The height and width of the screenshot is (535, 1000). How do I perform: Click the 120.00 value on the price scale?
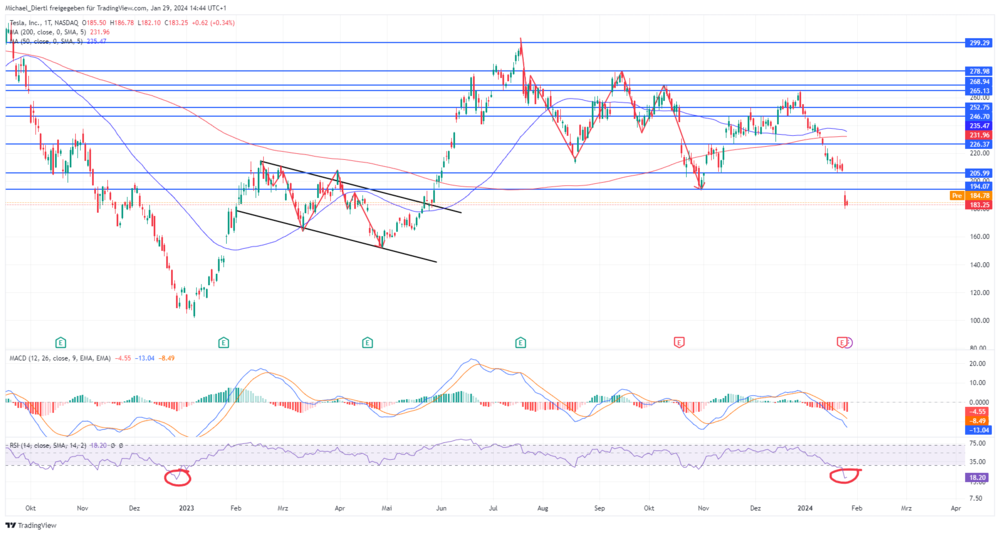point(979,293)
